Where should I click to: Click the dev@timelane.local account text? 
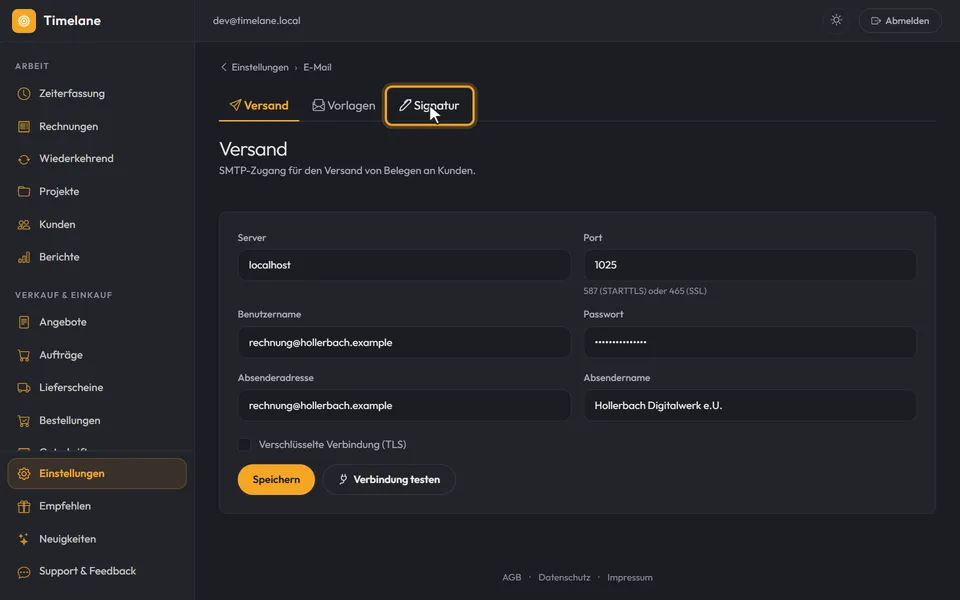click(x=257, y=21)
